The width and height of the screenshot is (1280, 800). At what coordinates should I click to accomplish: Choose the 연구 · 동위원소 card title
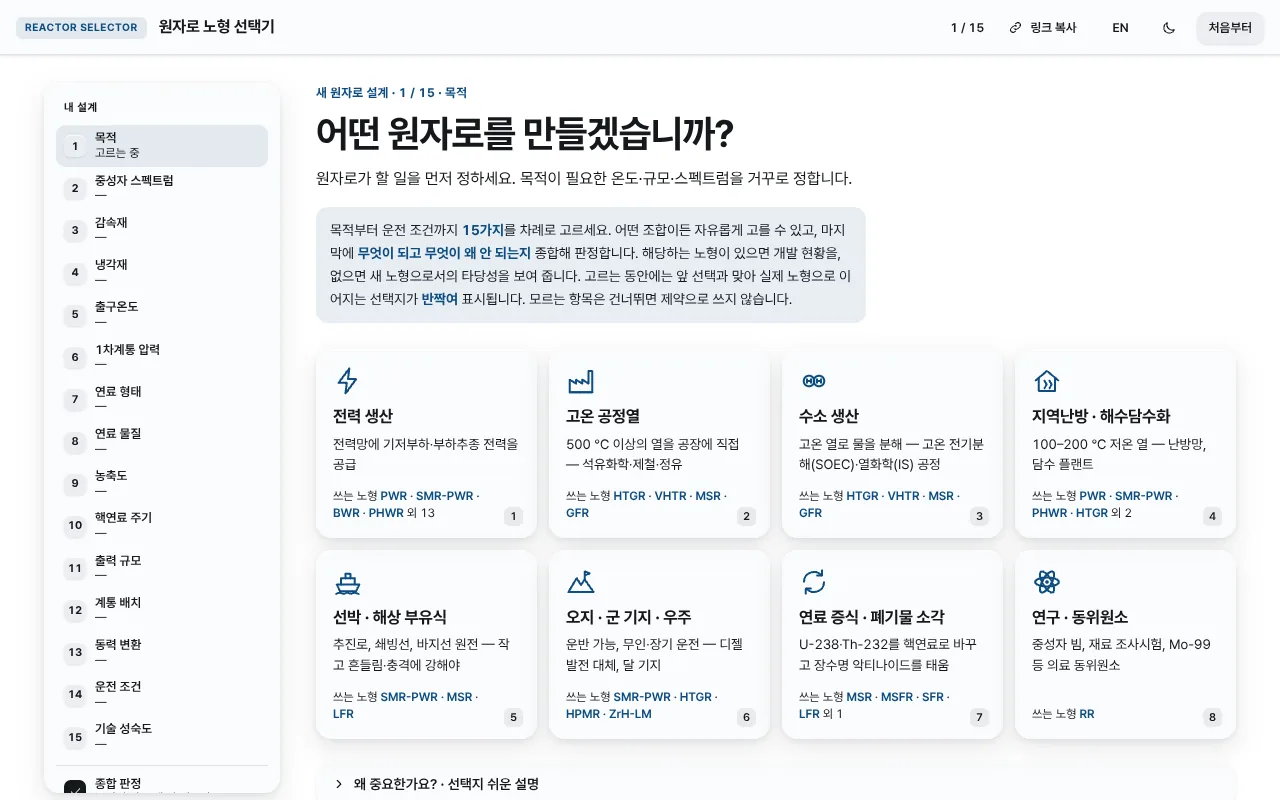pos(1080,617)
